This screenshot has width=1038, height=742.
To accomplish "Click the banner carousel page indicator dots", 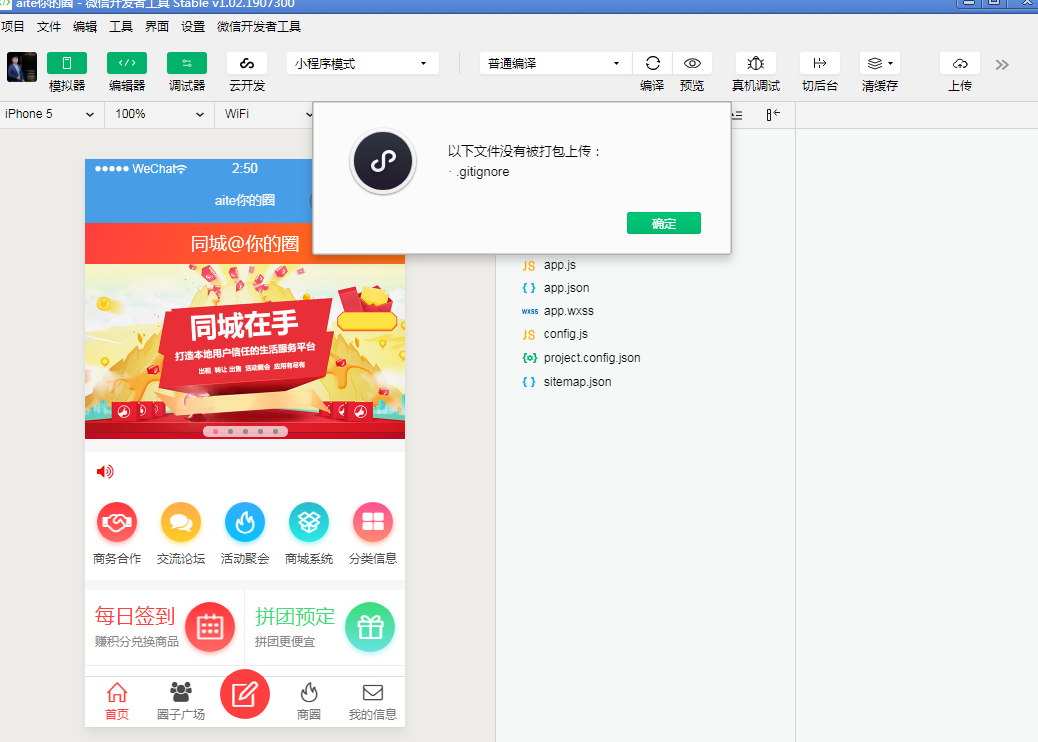I will click(245, 432).
